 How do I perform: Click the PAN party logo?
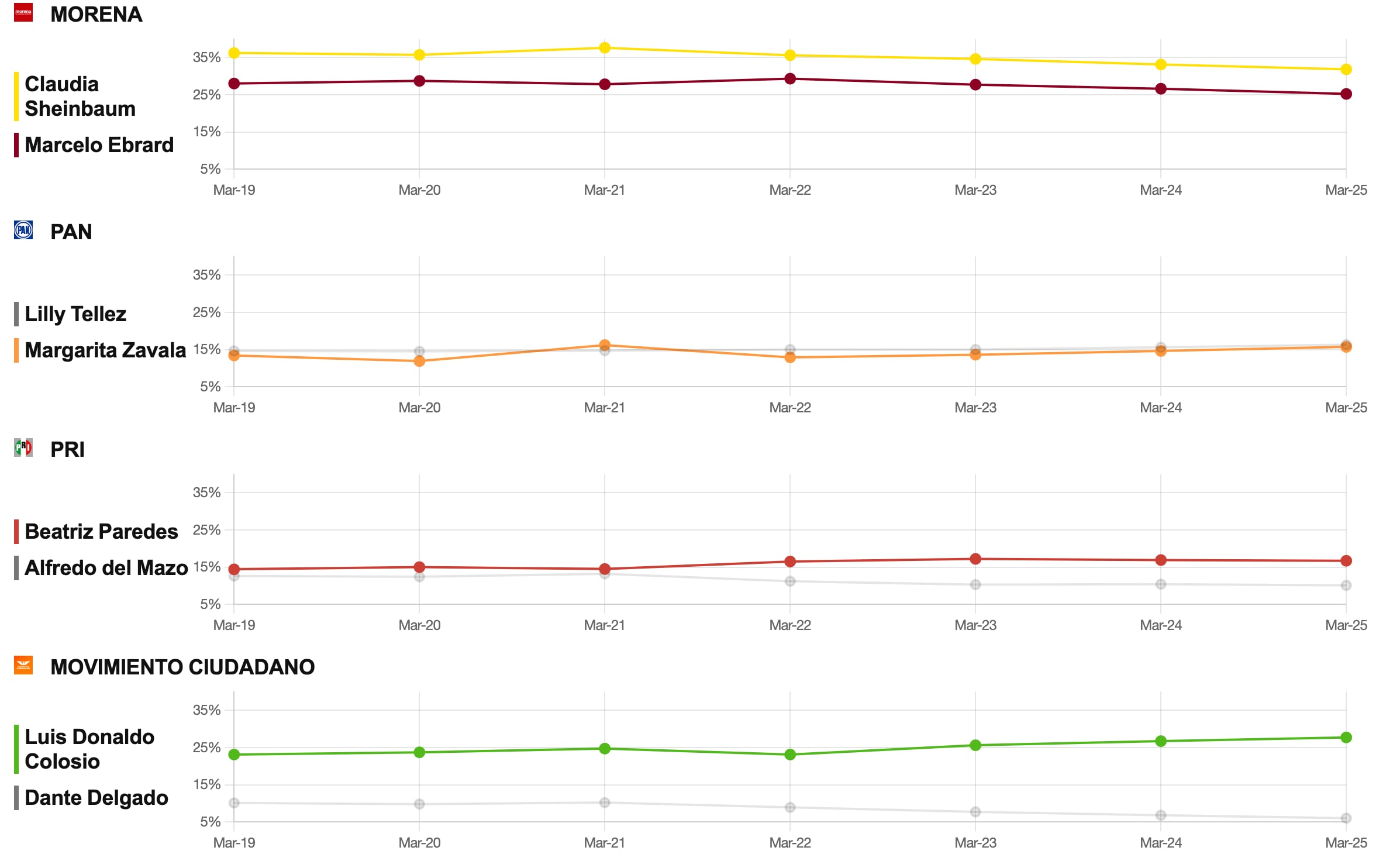tap(23, 230)
